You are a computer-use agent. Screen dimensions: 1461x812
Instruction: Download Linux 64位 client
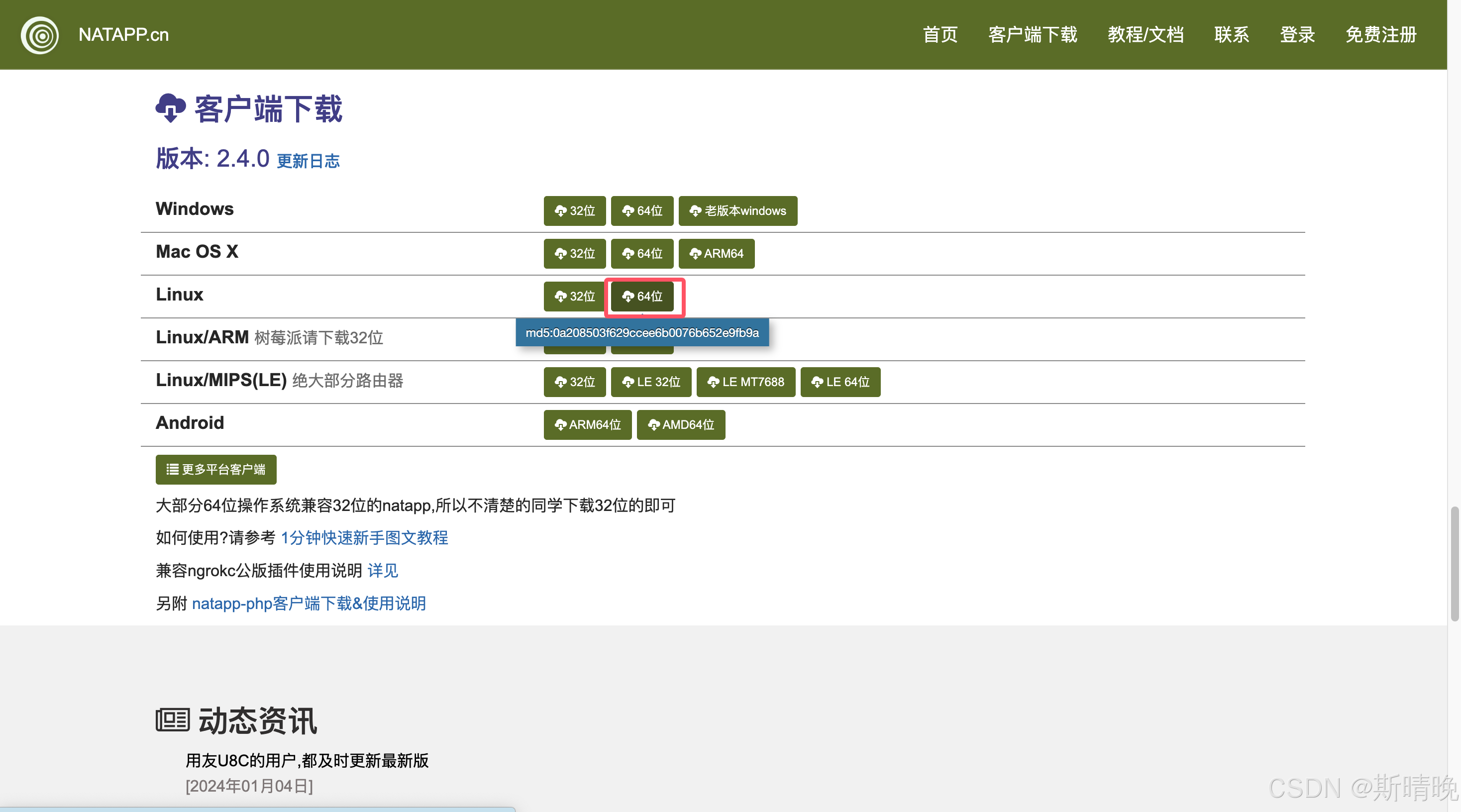[642, 297]
